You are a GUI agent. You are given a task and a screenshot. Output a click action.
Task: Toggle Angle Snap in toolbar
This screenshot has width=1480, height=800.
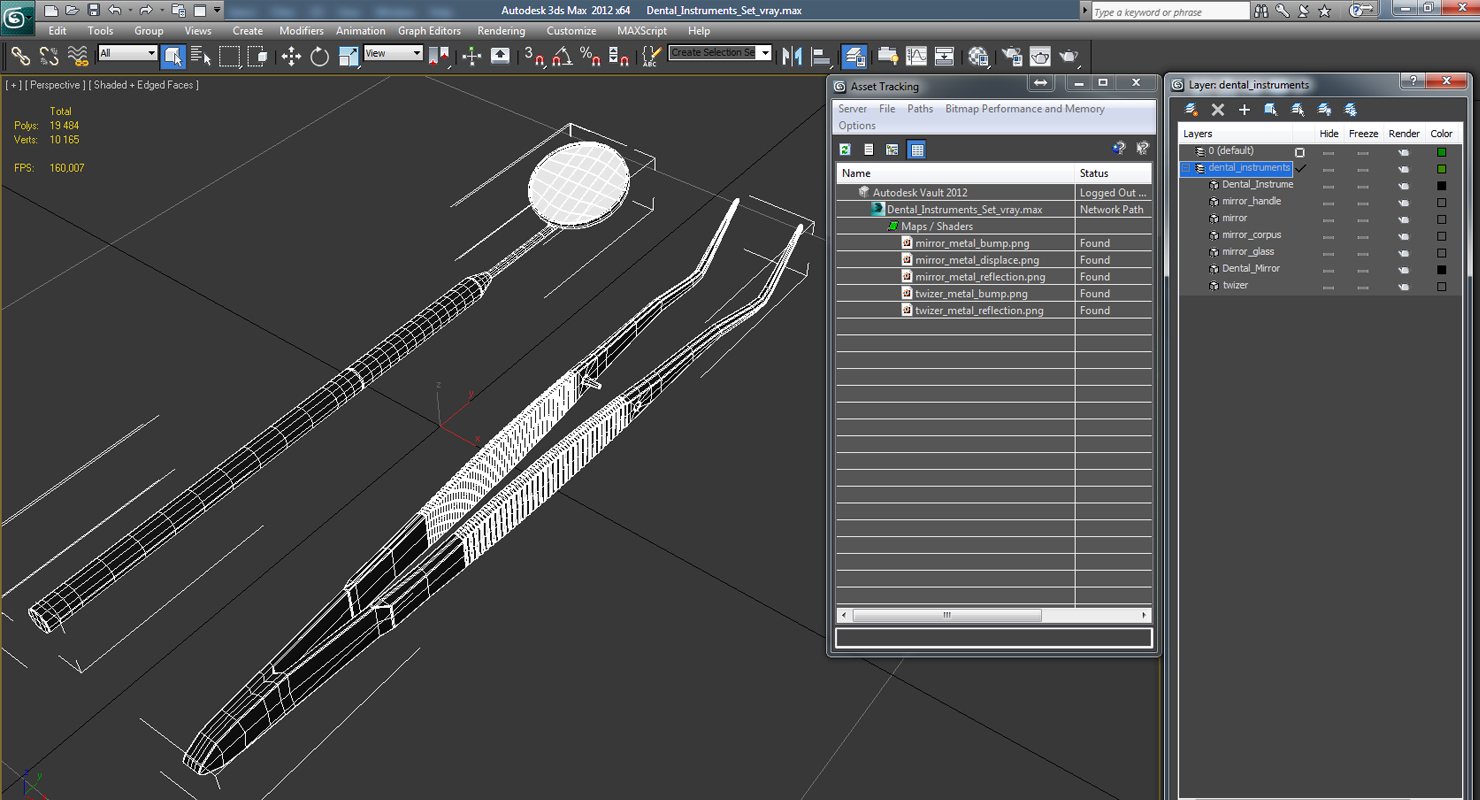pyautogui.click(x=562, y=56)
